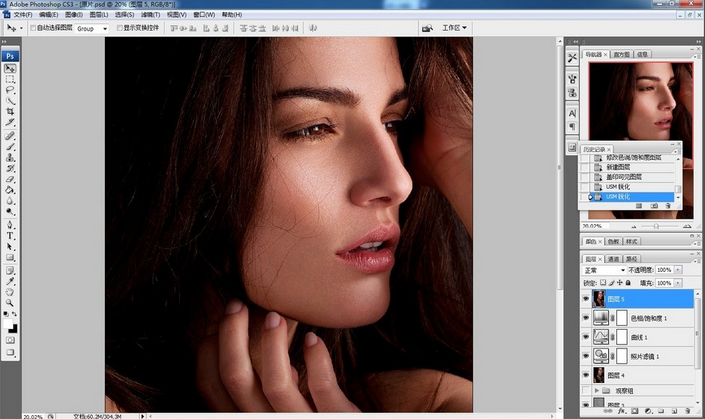Click the Navigator zoom-in mountains icon
705x419 pixels.
687,226
